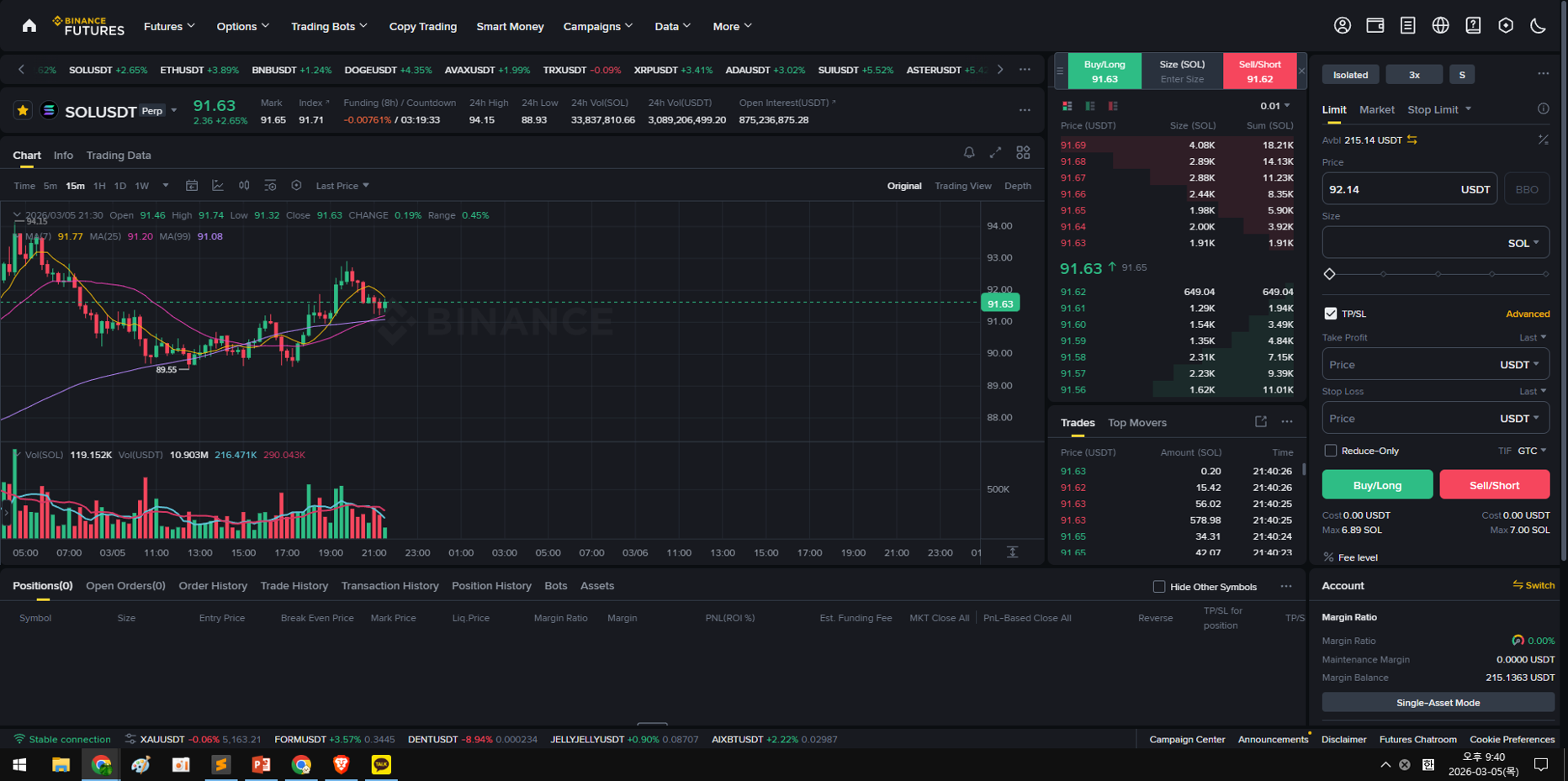The height and width of the screenshot is (781, 1568).
Task: Reset chart scale icon at bottom right
Action: coord(1013,552)
